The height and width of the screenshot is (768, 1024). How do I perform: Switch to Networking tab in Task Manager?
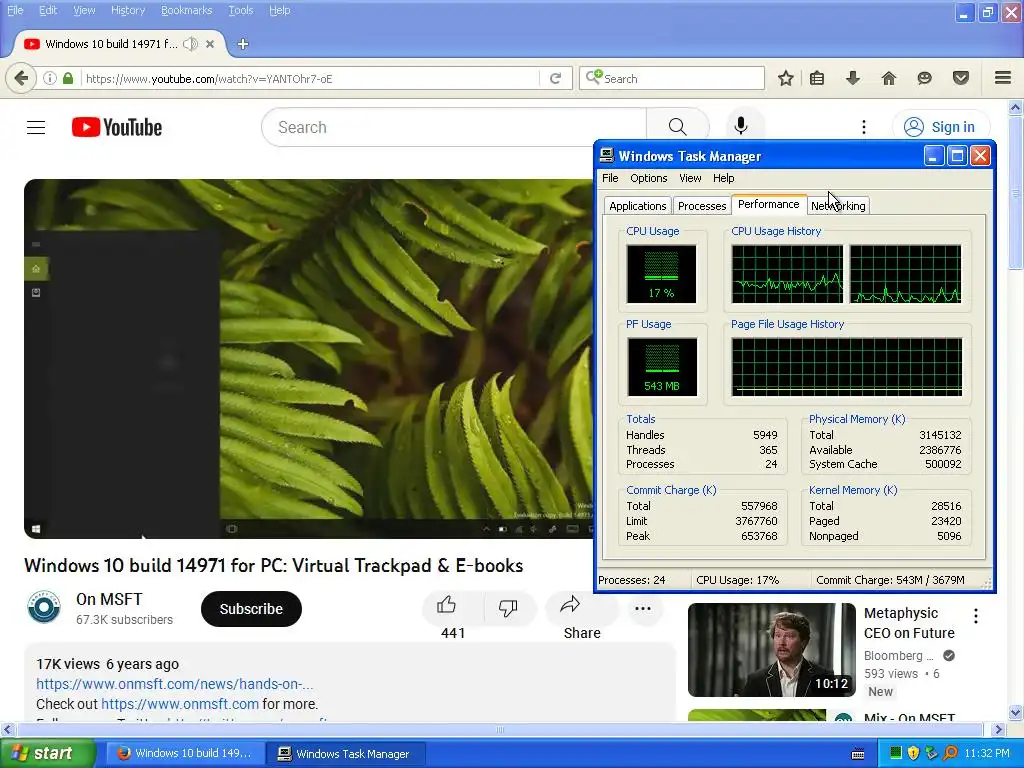(x=839, y=206)
